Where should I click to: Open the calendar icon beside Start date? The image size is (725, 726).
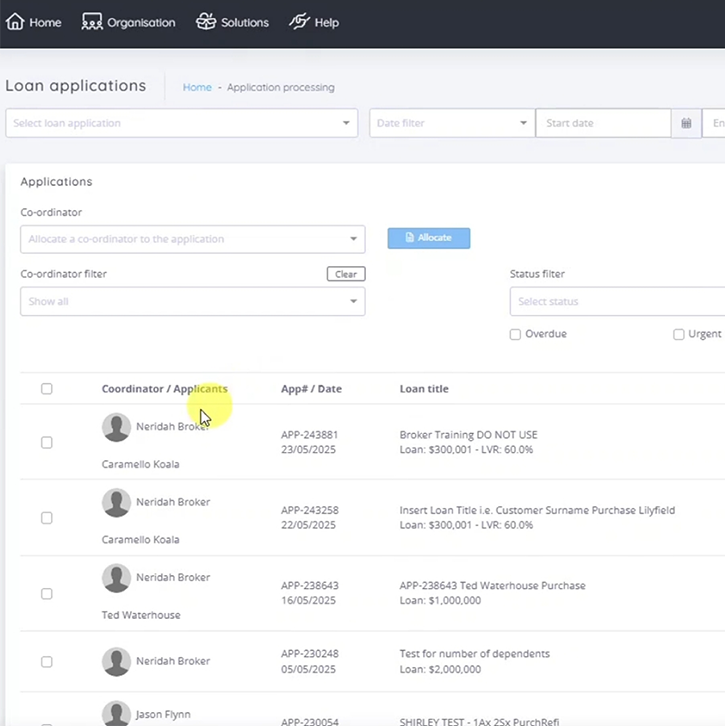click(x=686, y=123)
